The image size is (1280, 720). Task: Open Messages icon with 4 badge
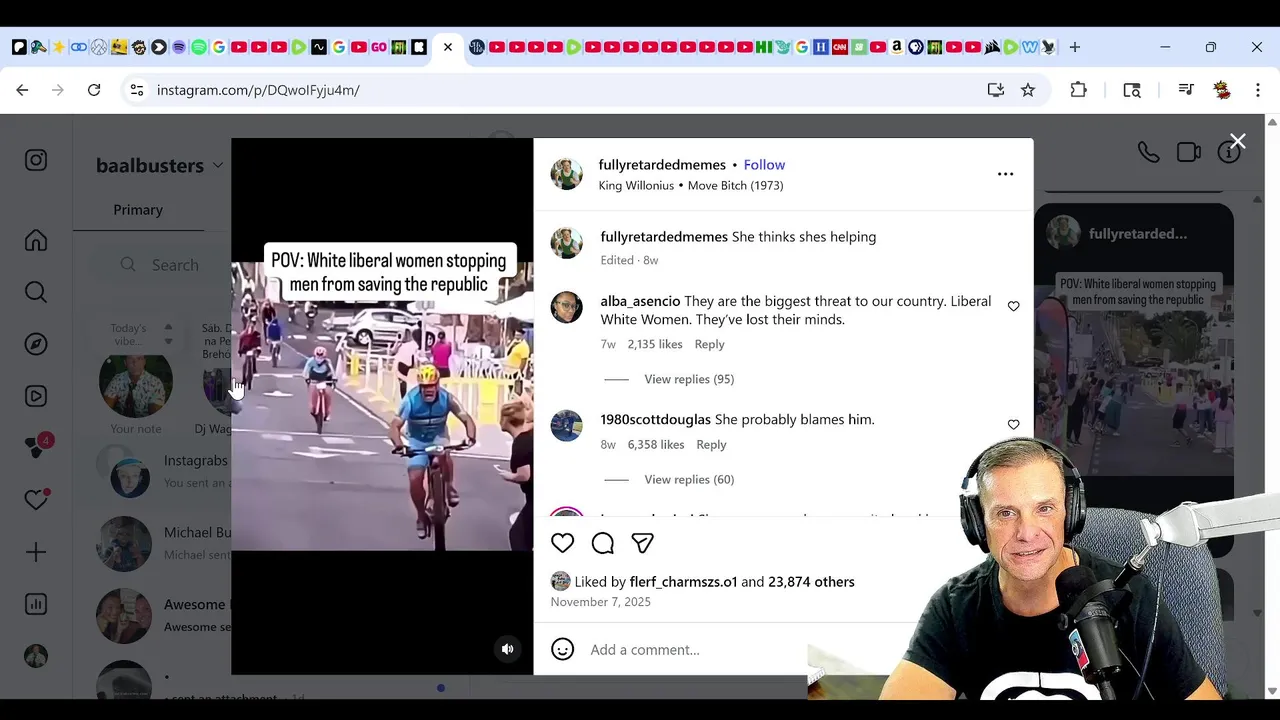pyautogui.click(x=37, y=447)
